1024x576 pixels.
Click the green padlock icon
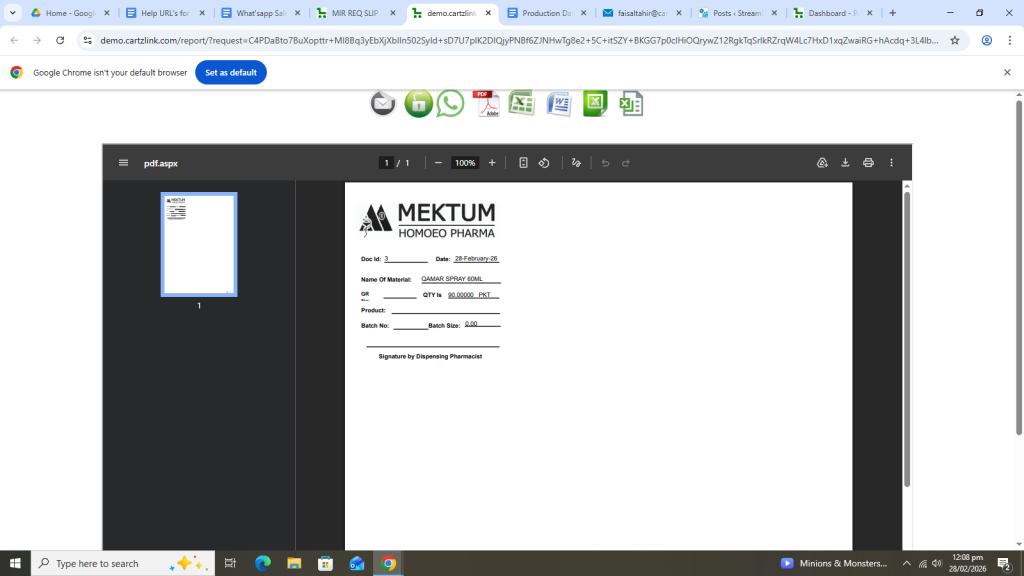pos(418,103)
